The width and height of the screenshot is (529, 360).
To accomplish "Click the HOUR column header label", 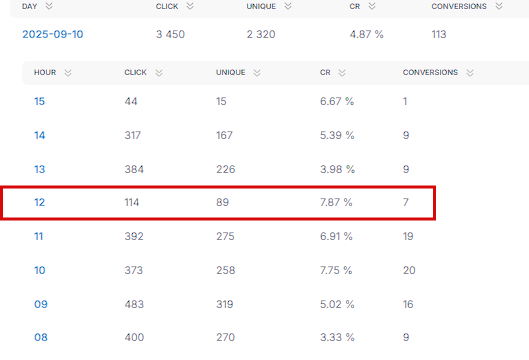I will tap(45, 73).
